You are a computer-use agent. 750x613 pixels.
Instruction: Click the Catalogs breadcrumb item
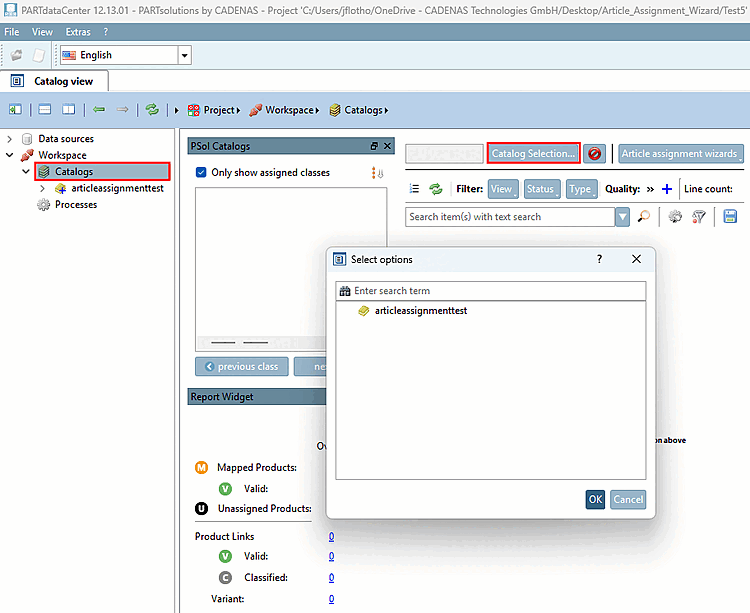pos(359,110)
